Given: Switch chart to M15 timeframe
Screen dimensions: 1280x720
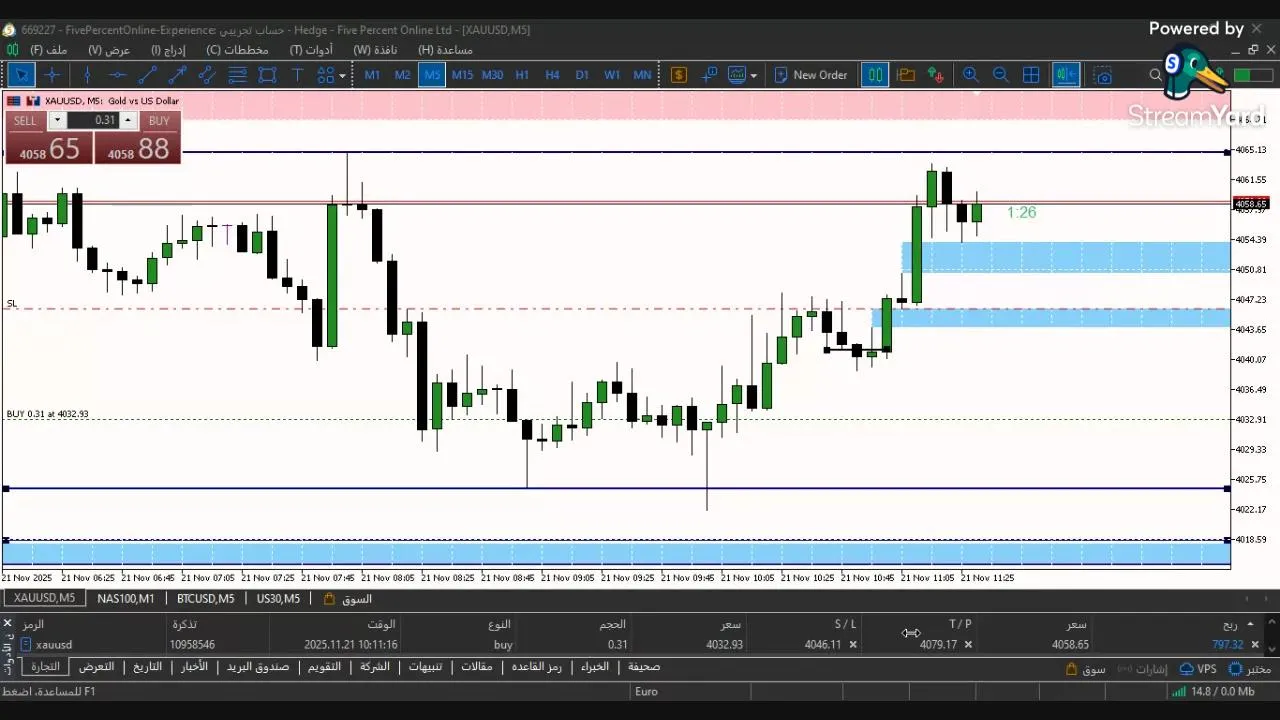Looking at the screenshot, I should coord(462,75).
